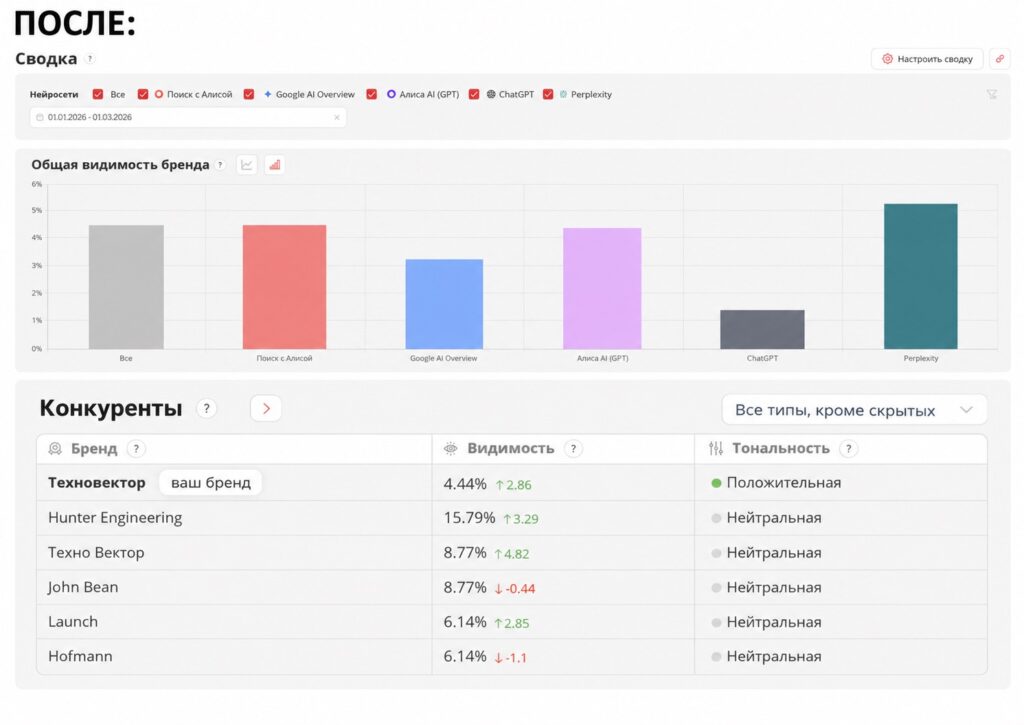Click calendar icon in date range field
The image size is (1024, 725).
[x=40, y=118]
